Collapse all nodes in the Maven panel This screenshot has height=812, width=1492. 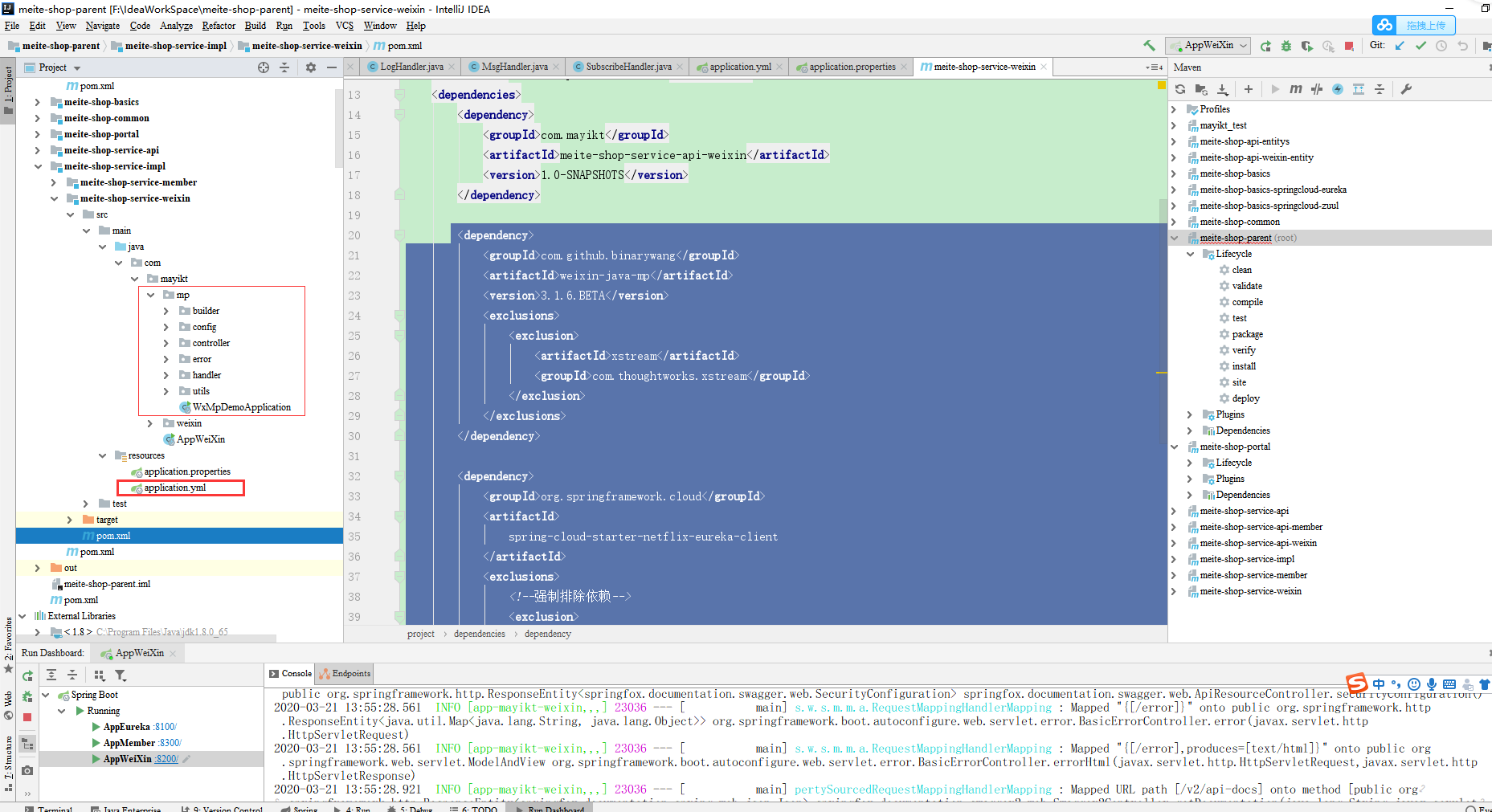pos(1380,89)
